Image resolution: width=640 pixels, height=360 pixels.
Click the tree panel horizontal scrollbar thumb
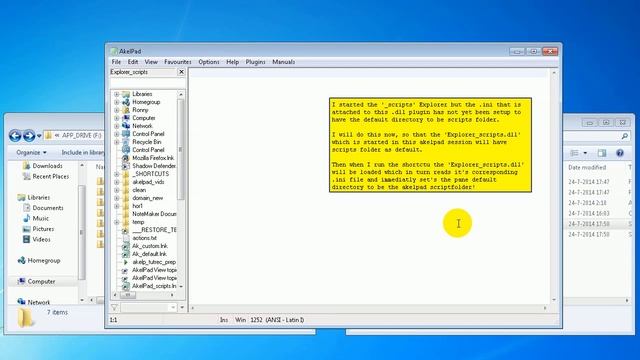pyautogui.click(x=128, y=295)
